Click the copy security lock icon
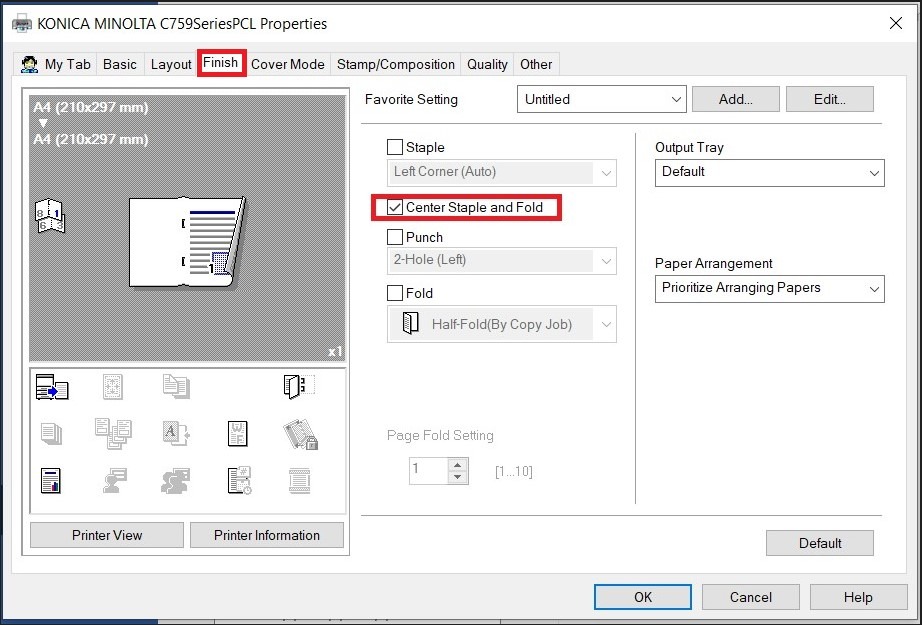This screenshot has height=625, width=922. coord(299,434)
